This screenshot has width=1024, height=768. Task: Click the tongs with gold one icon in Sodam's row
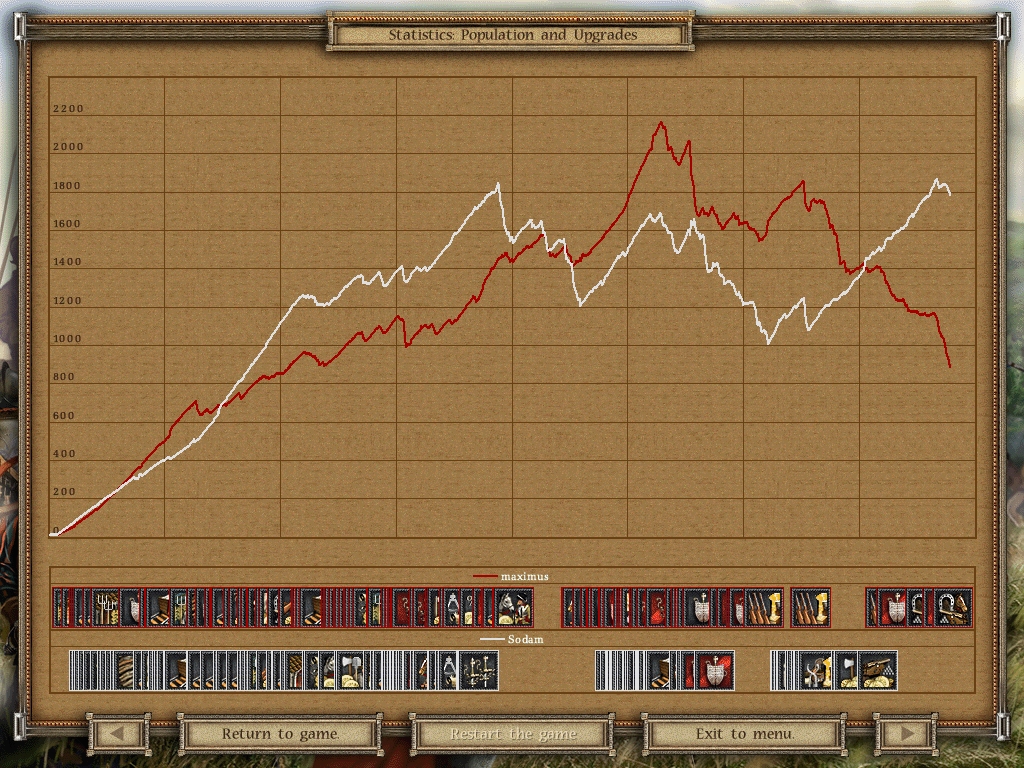[x=815, y=671]
